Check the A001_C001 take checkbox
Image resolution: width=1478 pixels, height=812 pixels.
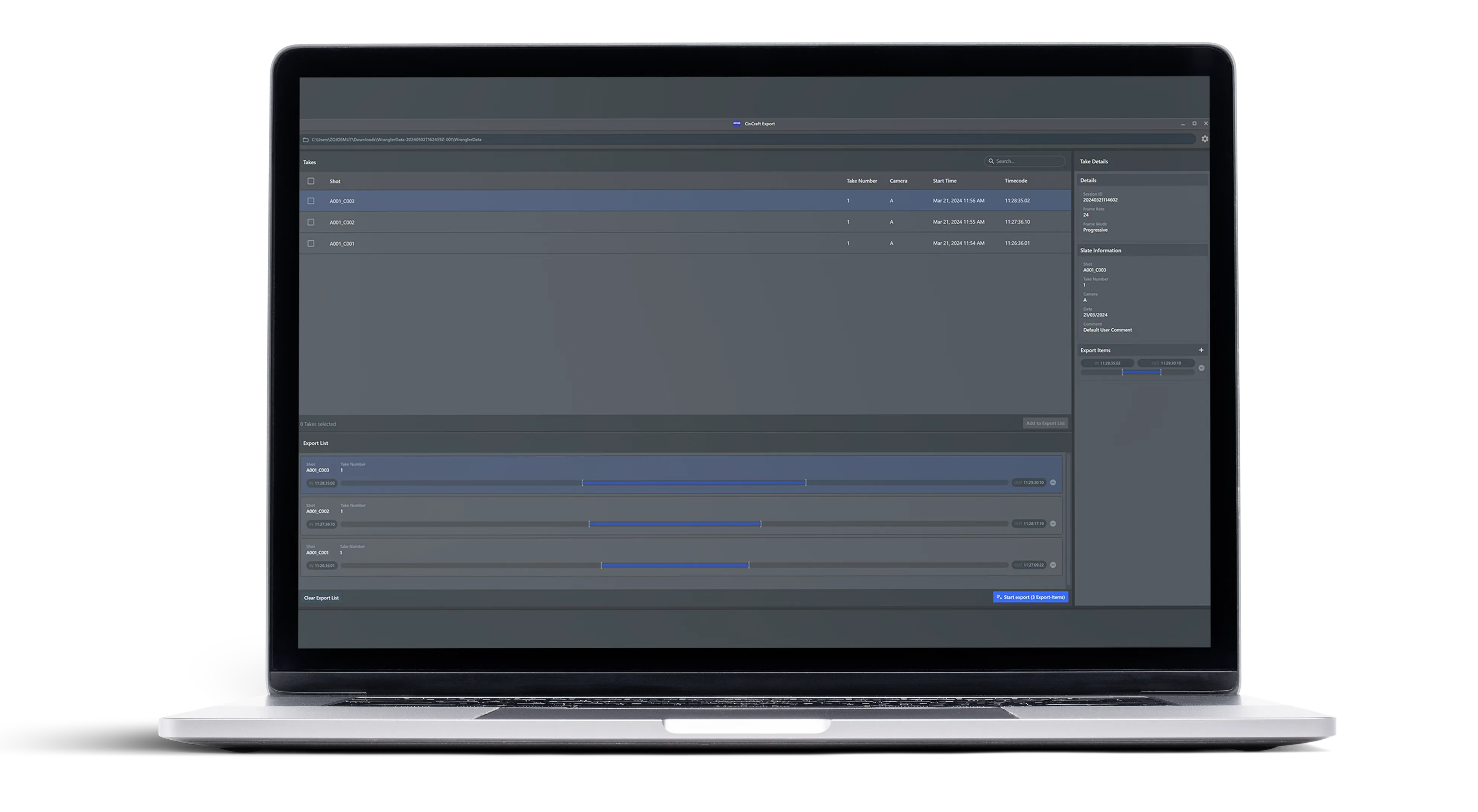click(x=311, y=243)
